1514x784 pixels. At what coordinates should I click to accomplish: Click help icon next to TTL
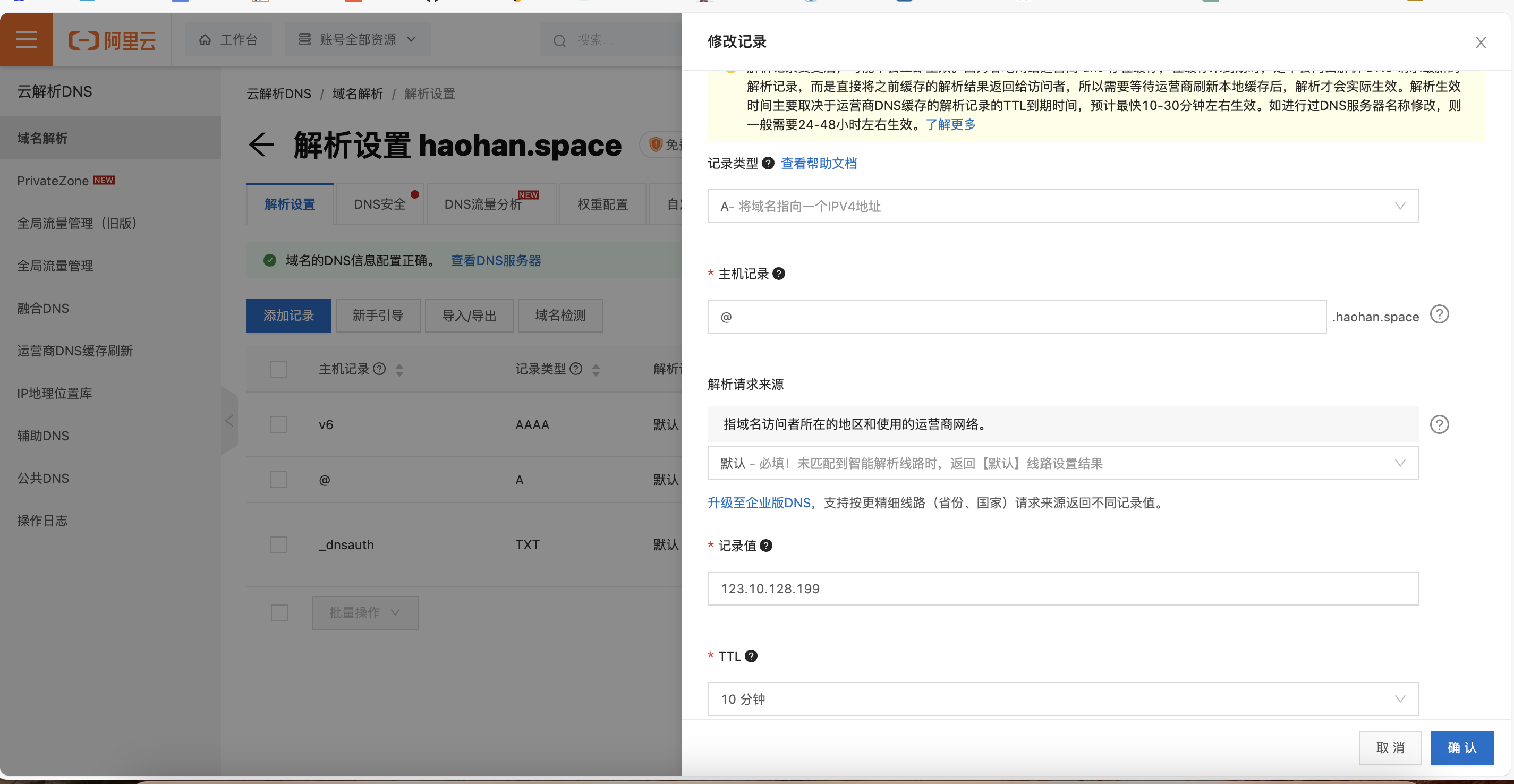point(751,656)
